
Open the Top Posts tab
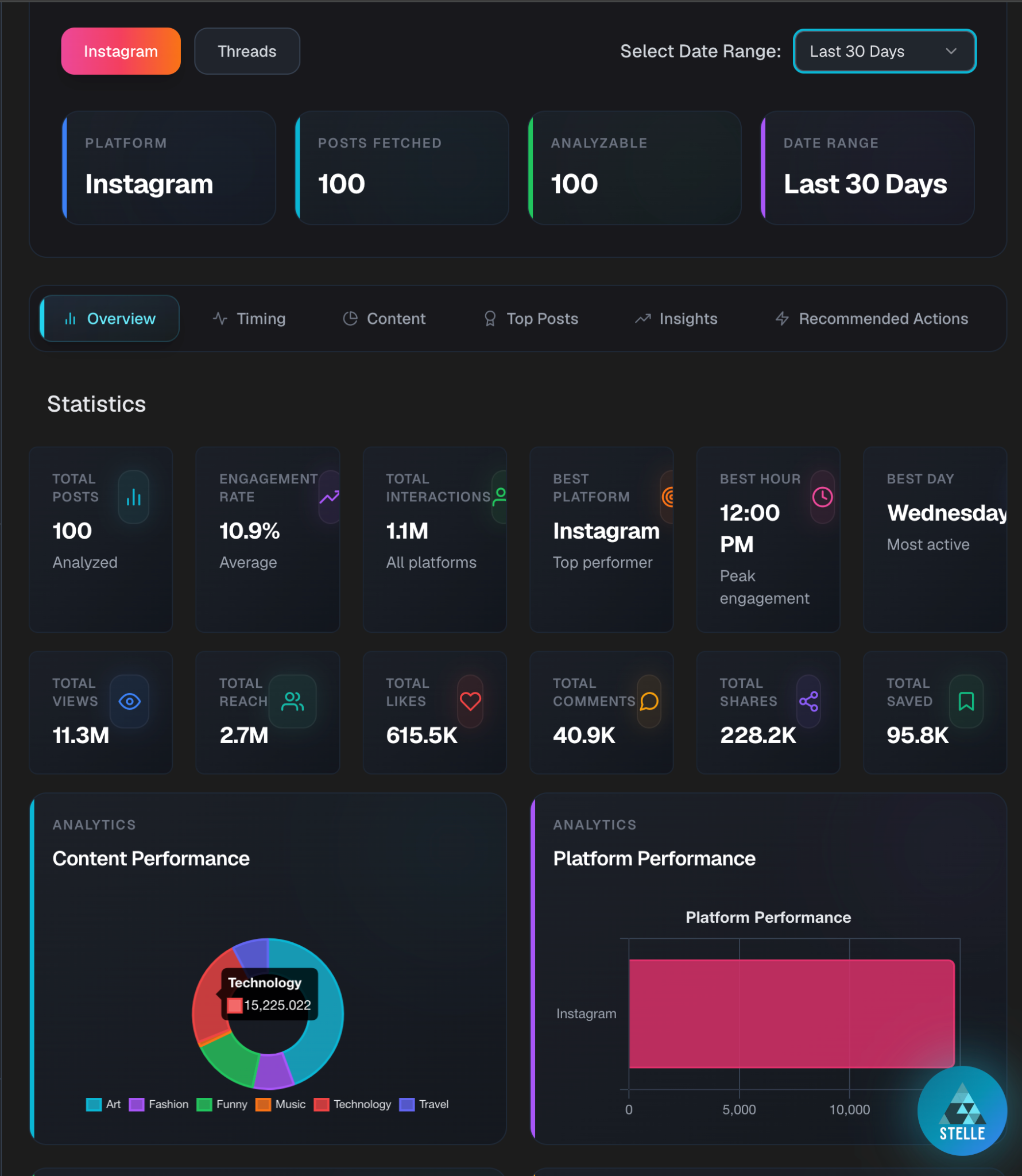click(531, 319)
